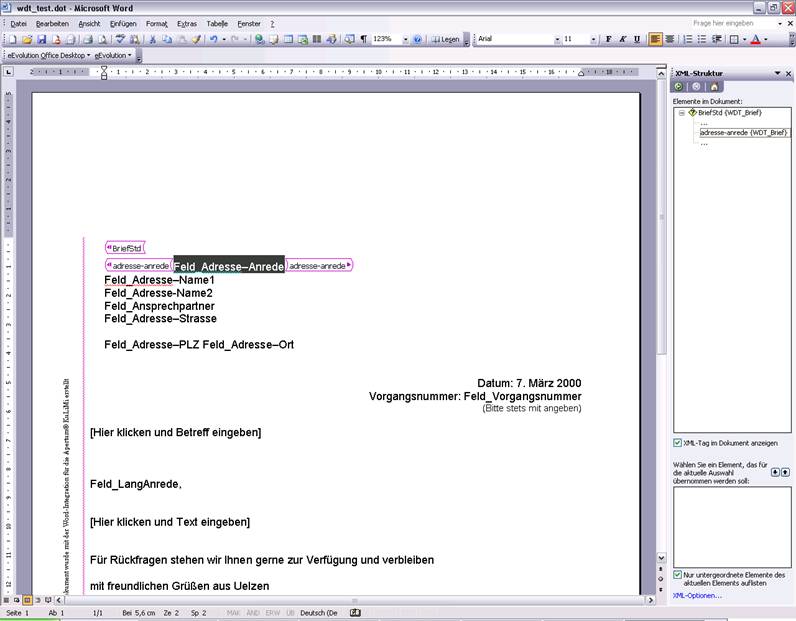Apply an outside border to the selection
Image resolution: width=796 pixels, height=621 pixels.
click(x=734, y=39)
